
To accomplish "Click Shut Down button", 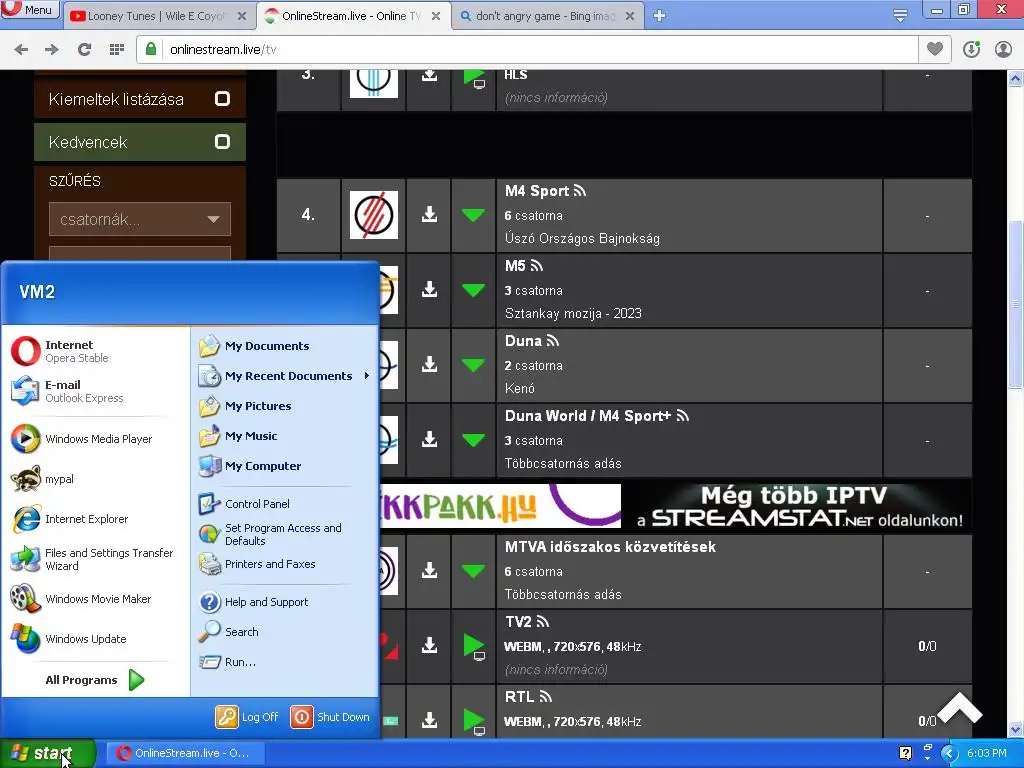I will point(330,716).
